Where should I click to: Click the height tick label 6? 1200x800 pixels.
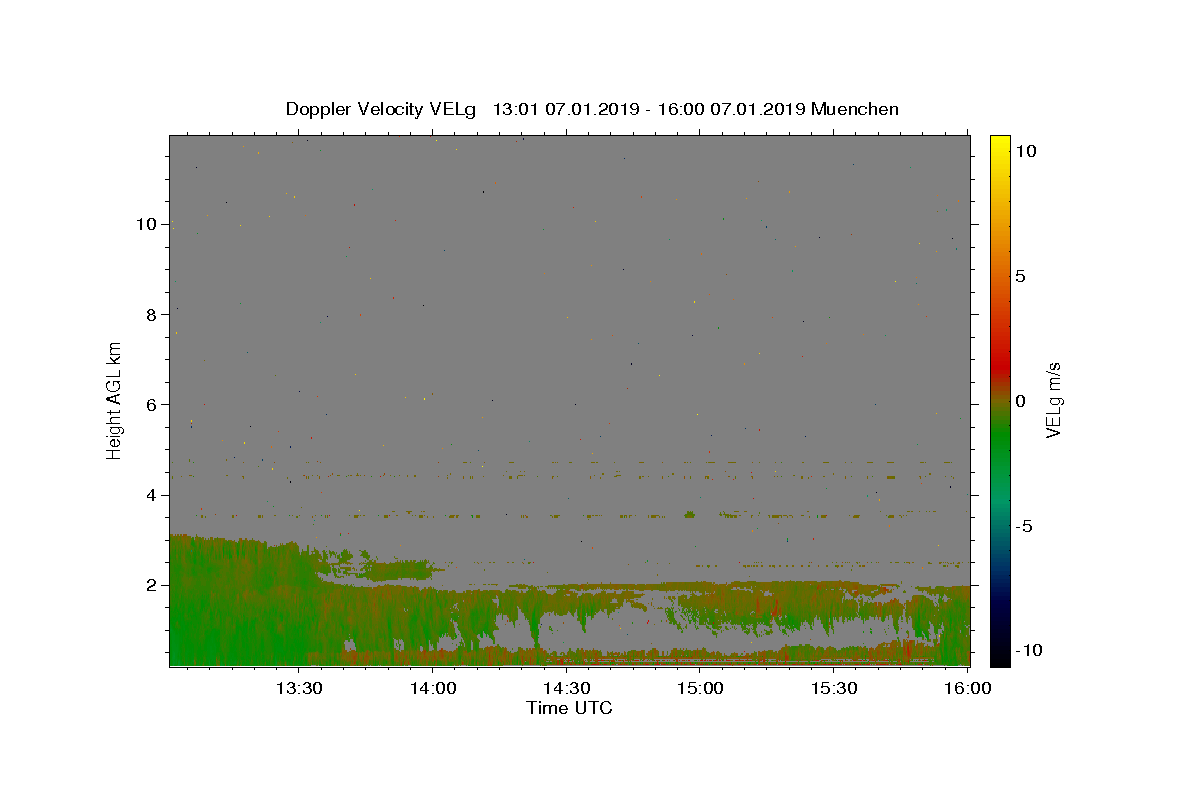(151, 404)
